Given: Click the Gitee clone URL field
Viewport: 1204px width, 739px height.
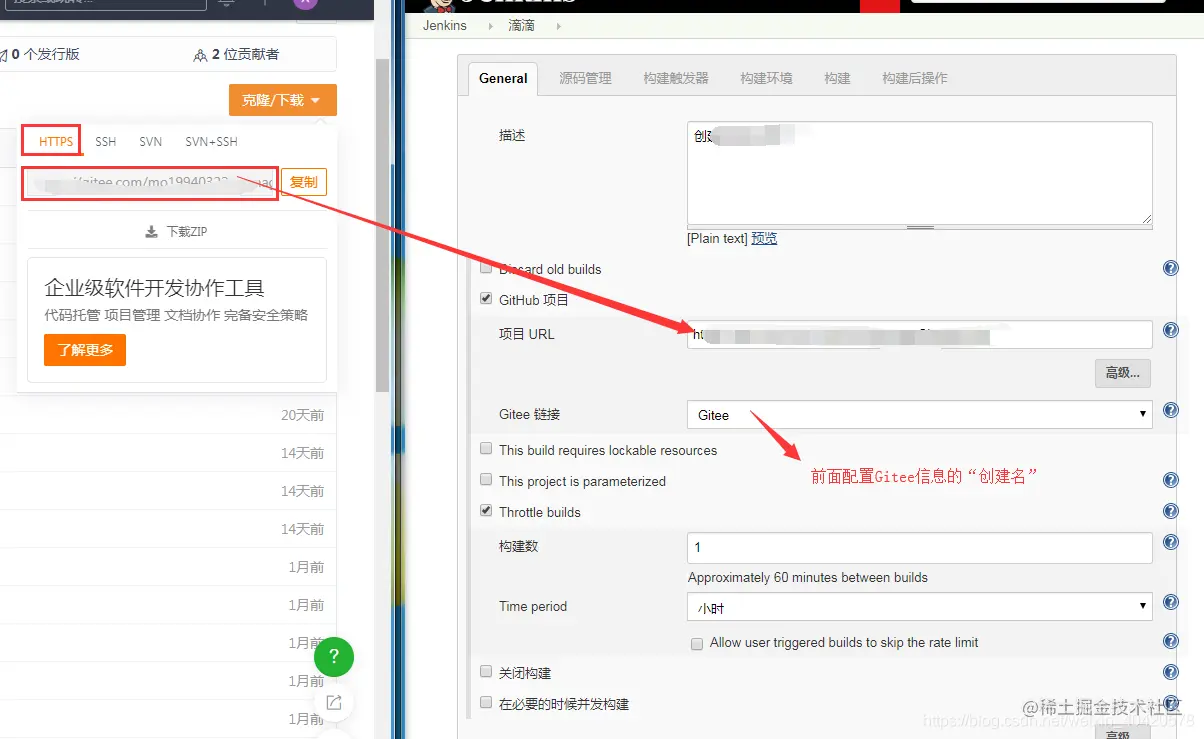Looking at the screenshot, I should pos(149,183).
